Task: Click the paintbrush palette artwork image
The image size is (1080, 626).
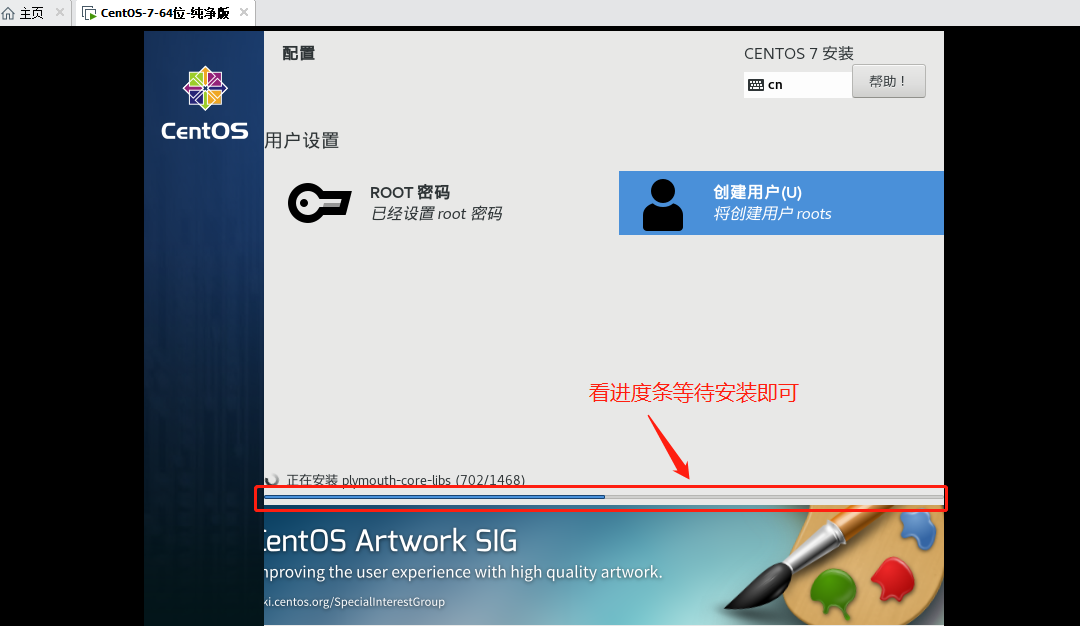Action: 833,565
